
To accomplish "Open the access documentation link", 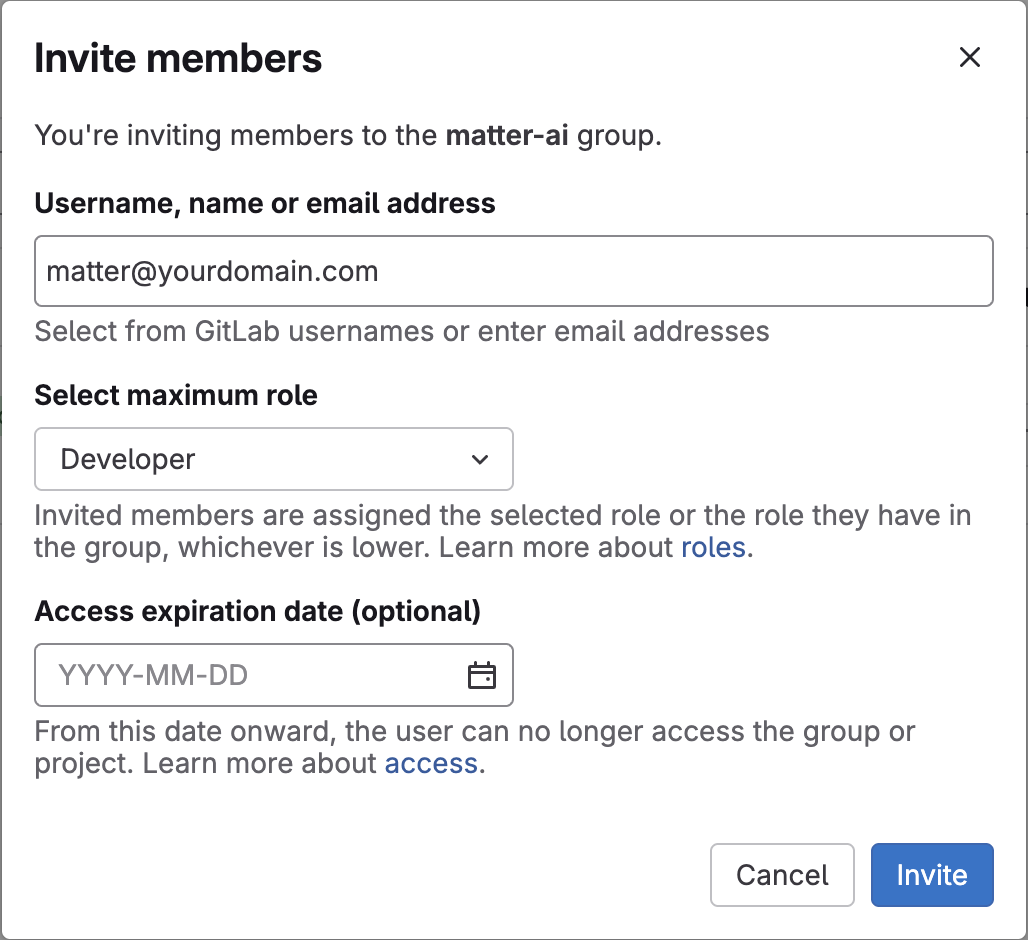I will click(431, 764).
